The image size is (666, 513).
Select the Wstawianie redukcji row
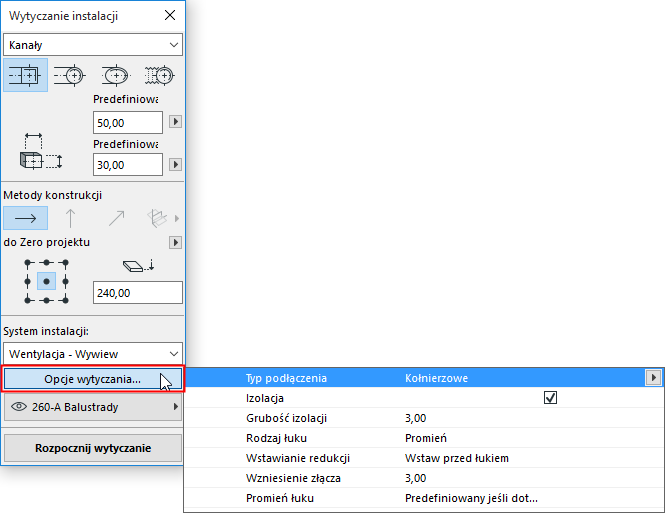424,458
